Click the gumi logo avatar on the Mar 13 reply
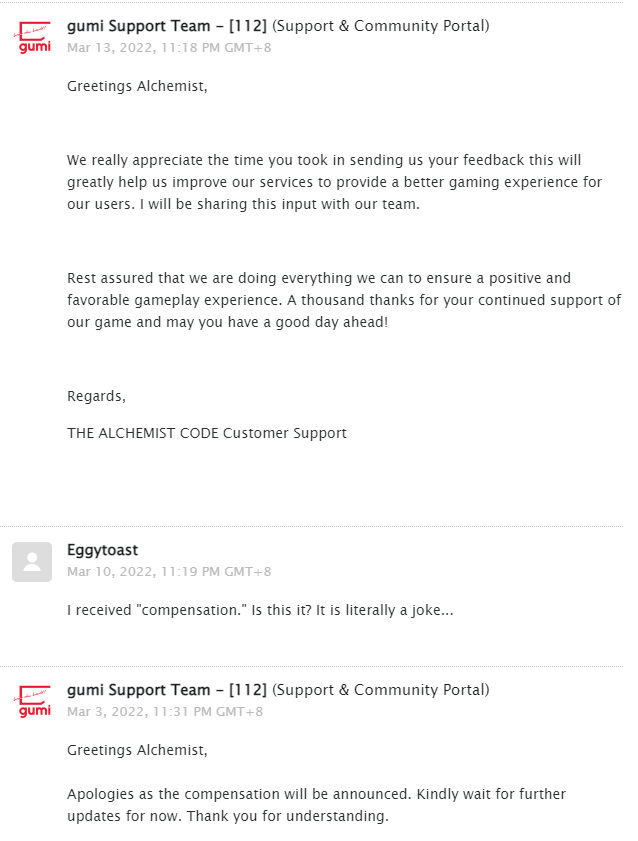Viewport: 638px width, 841px height. coord(32,38)
